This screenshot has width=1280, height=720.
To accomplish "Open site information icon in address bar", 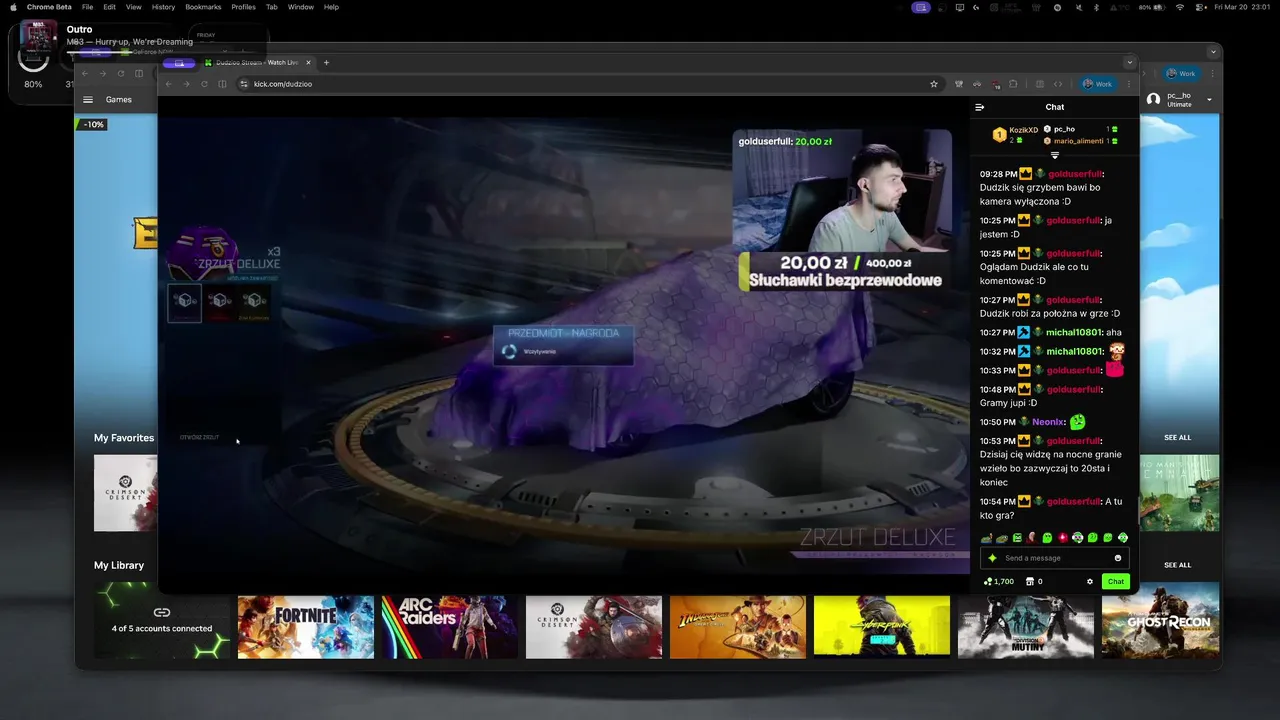I will [x=244, y=84].
